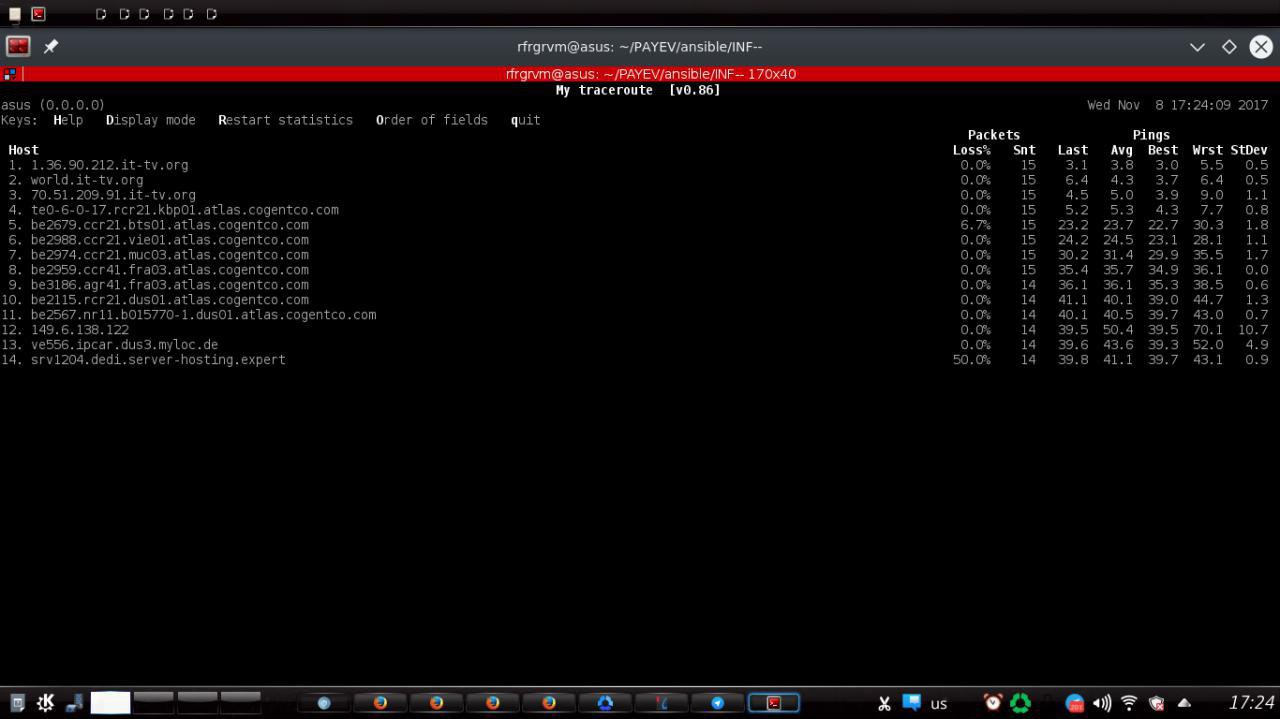Click the blue chat bubble tray icon
This screenshot has height=719, width=1280.
tap(911, 702)
